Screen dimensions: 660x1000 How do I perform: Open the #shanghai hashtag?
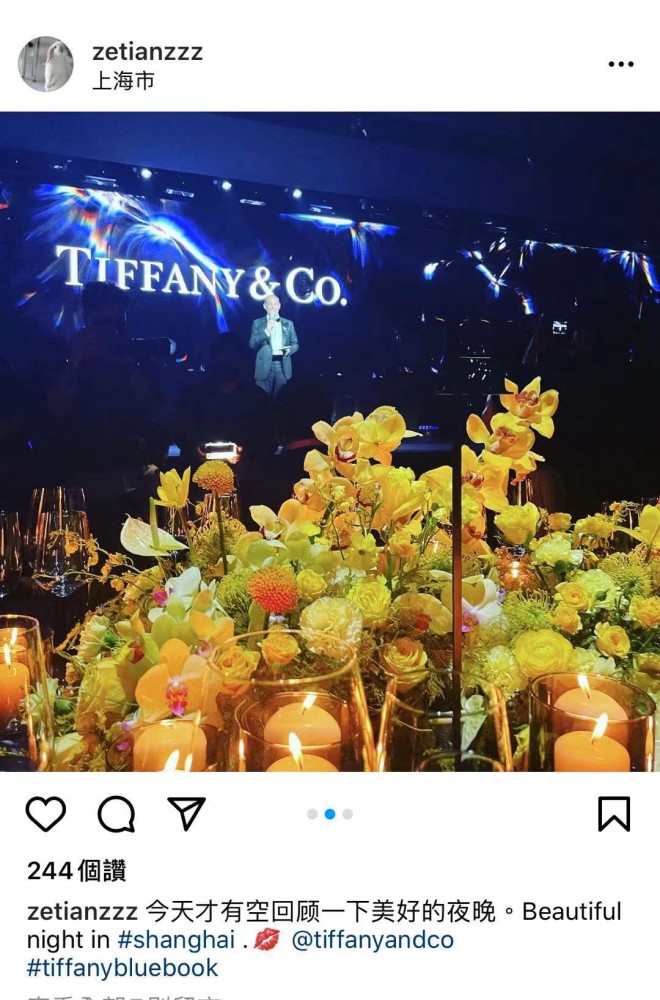click(176, 939)
